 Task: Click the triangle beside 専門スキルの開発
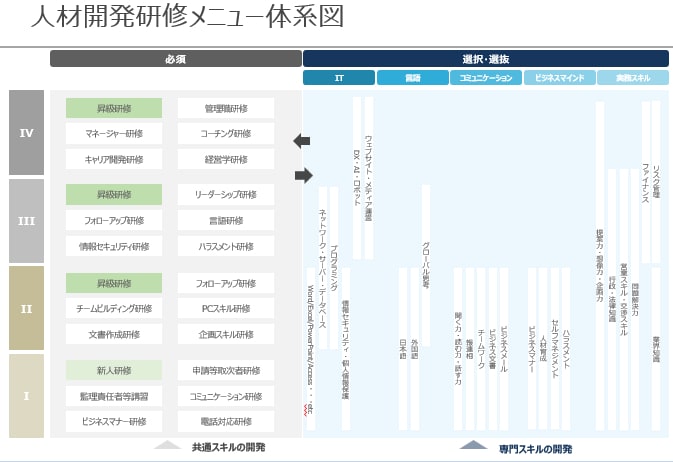473,445
